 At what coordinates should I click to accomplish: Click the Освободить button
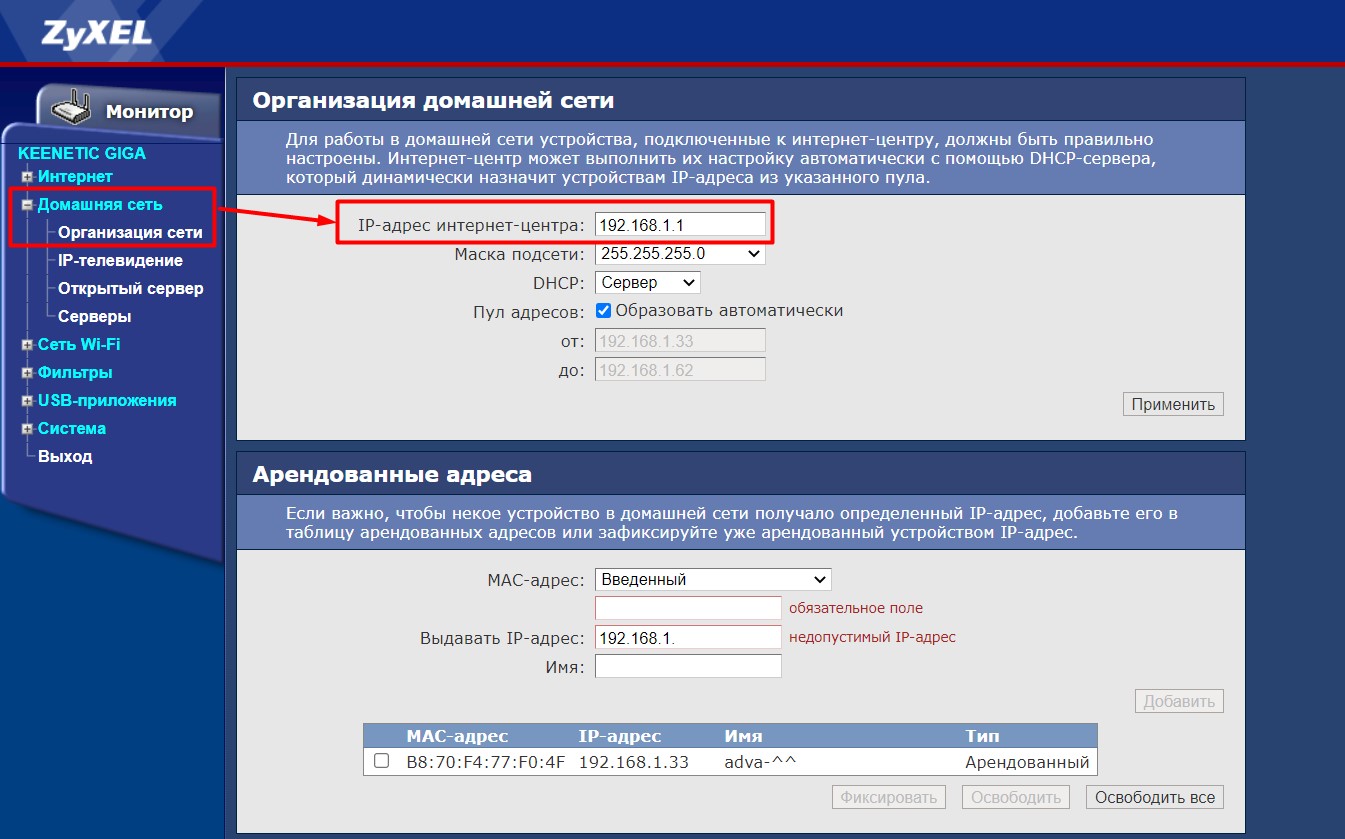coord(1016,797)
